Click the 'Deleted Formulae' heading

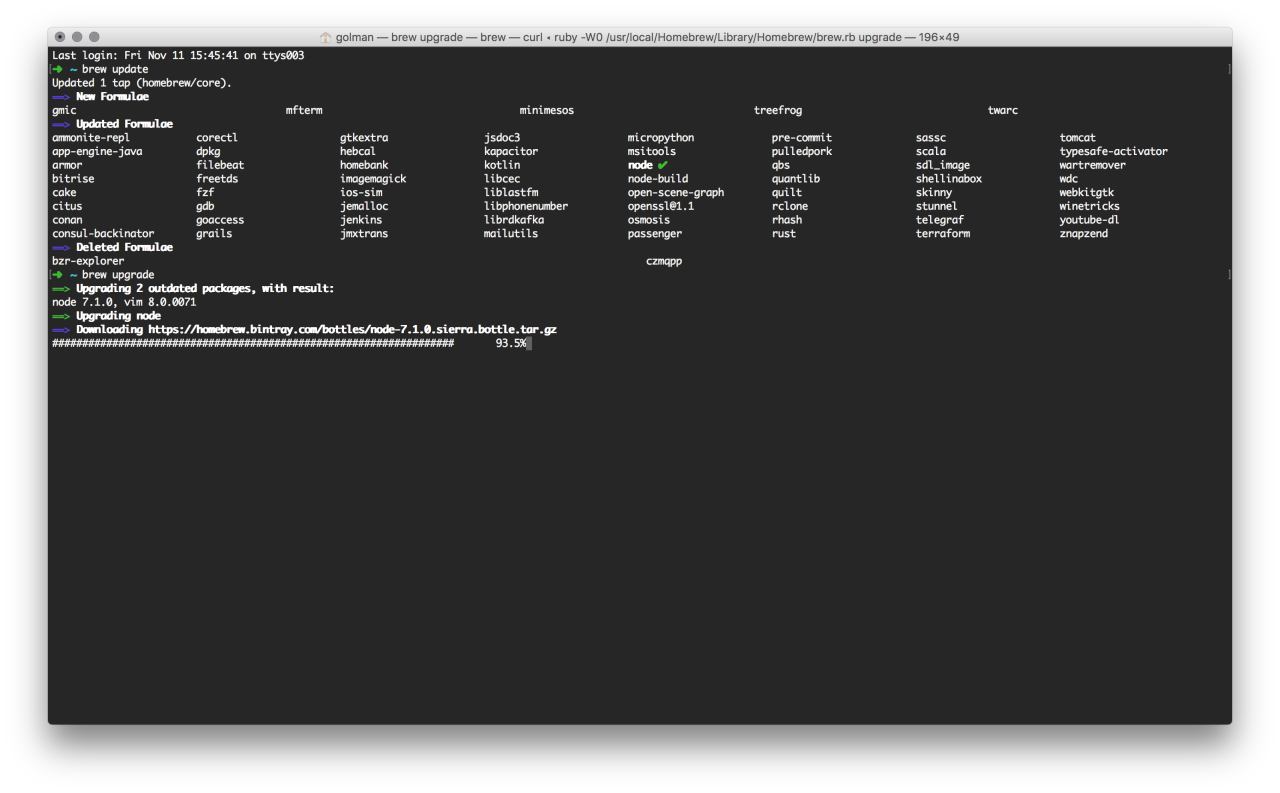tap(124, 247)
